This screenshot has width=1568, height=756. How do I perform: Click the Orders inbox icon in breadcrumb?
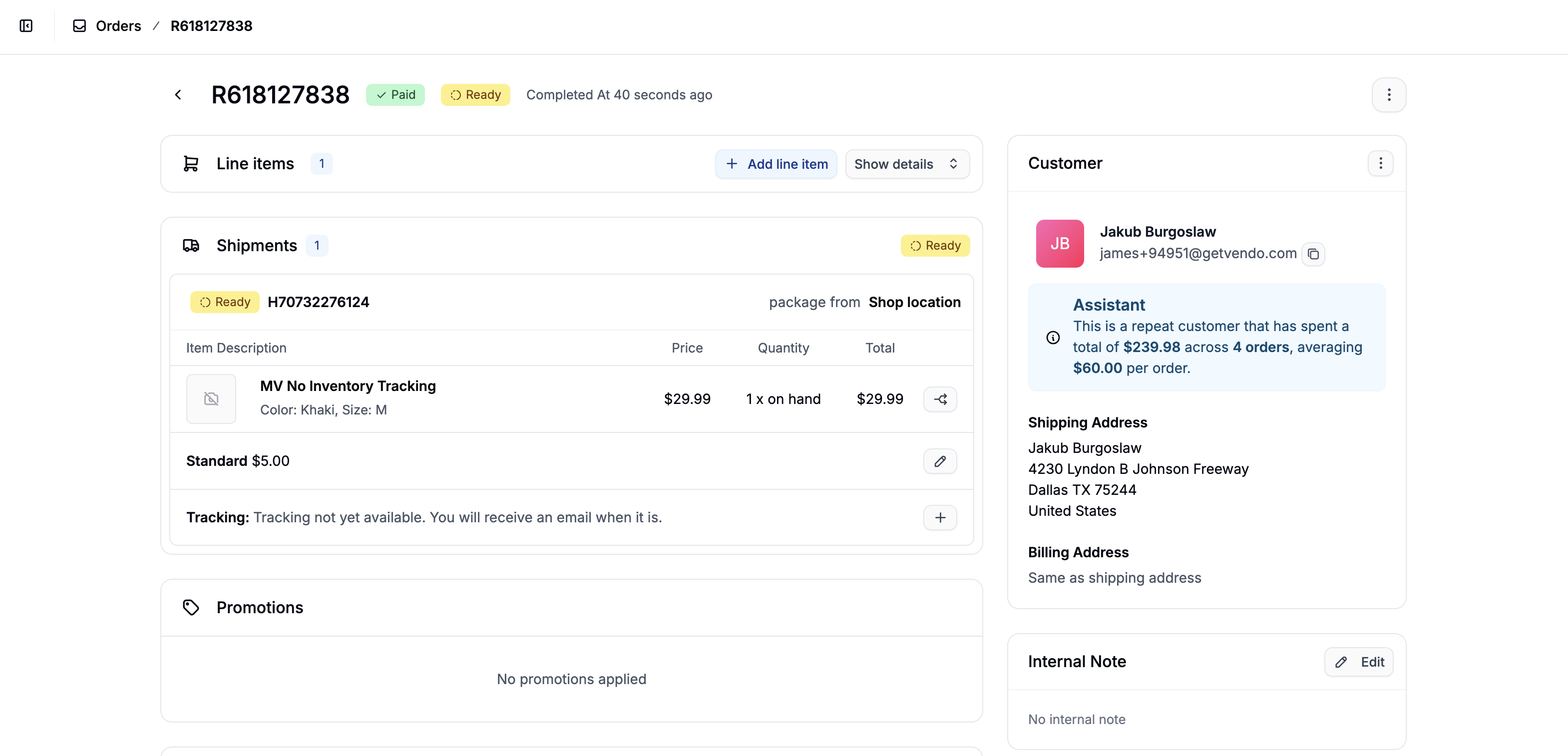point(80,25)
